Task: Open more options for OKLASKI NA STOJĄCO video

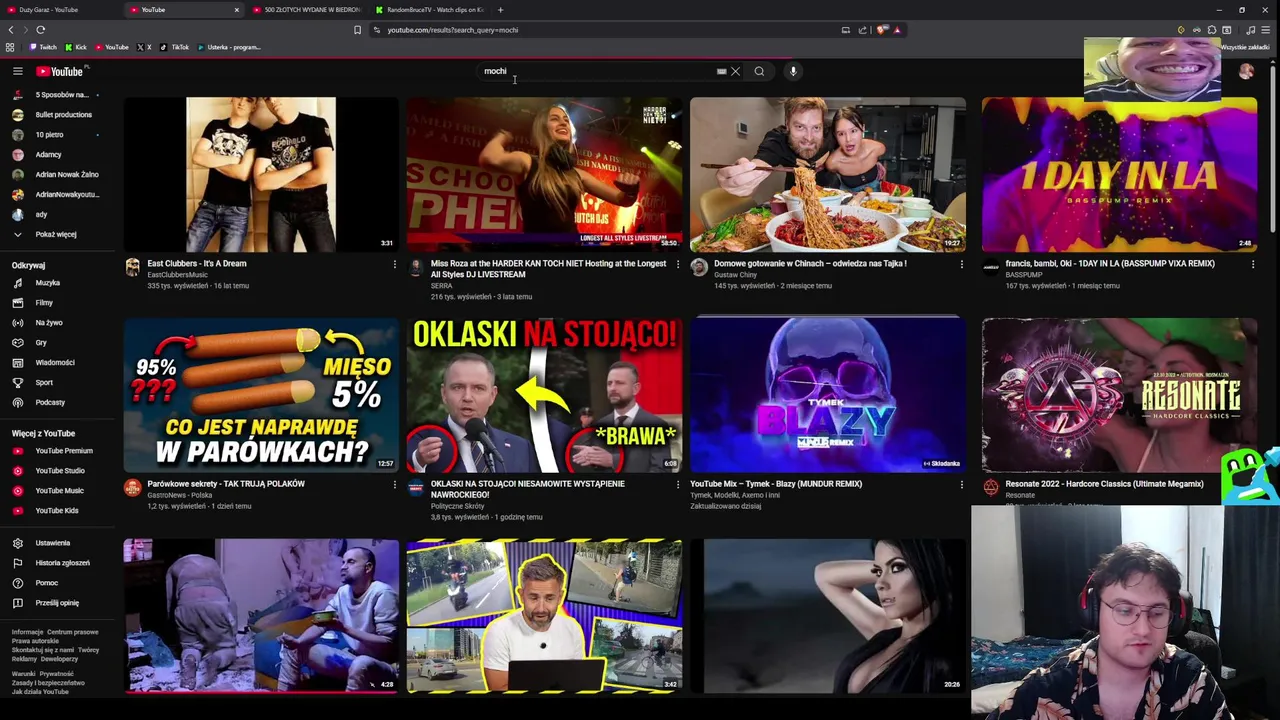Action: (678, 484)
